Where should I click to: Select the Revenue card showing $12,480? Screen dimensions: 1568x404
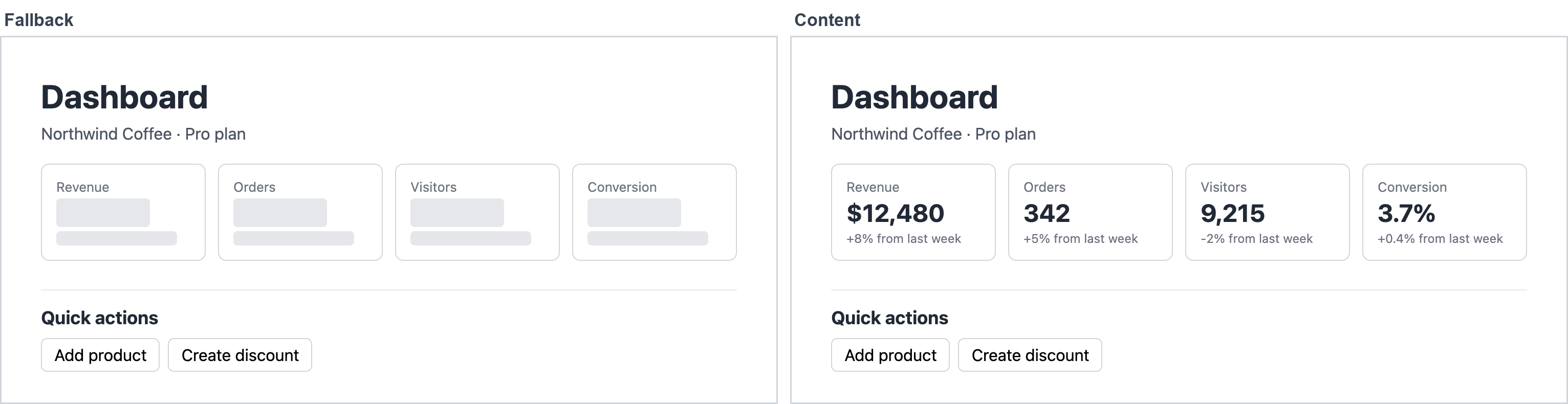[913, 212]
